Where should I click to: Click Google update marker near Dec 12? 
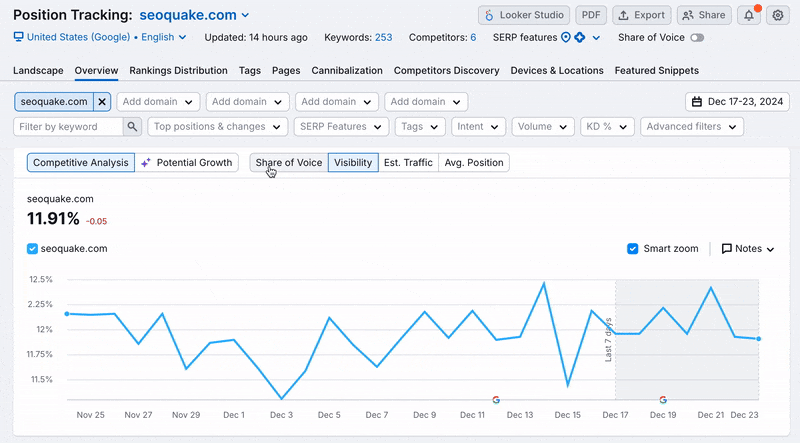[x=496, y=399]
